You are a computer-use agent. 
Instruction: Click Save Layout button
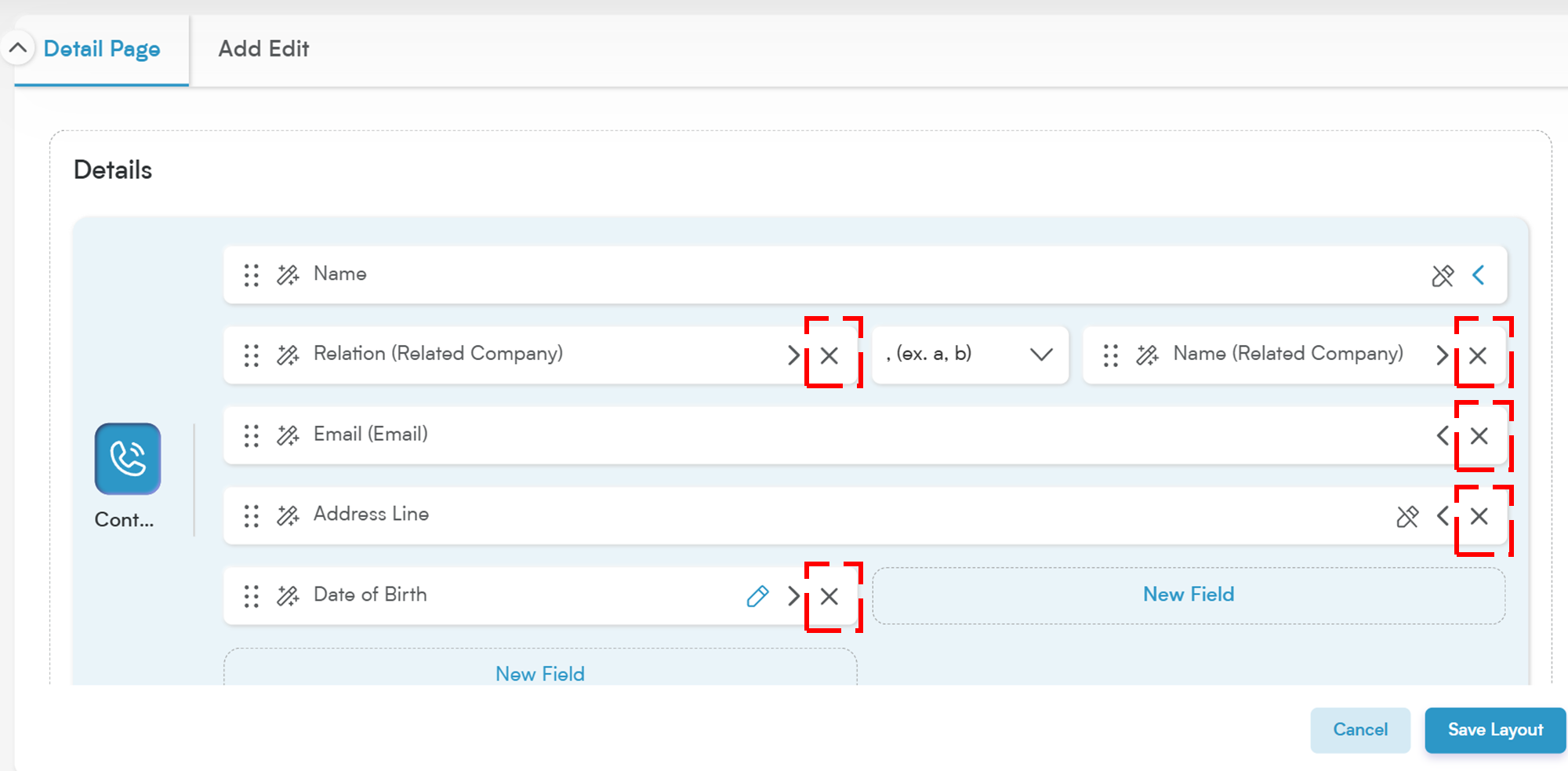(x=1495, y=730)
